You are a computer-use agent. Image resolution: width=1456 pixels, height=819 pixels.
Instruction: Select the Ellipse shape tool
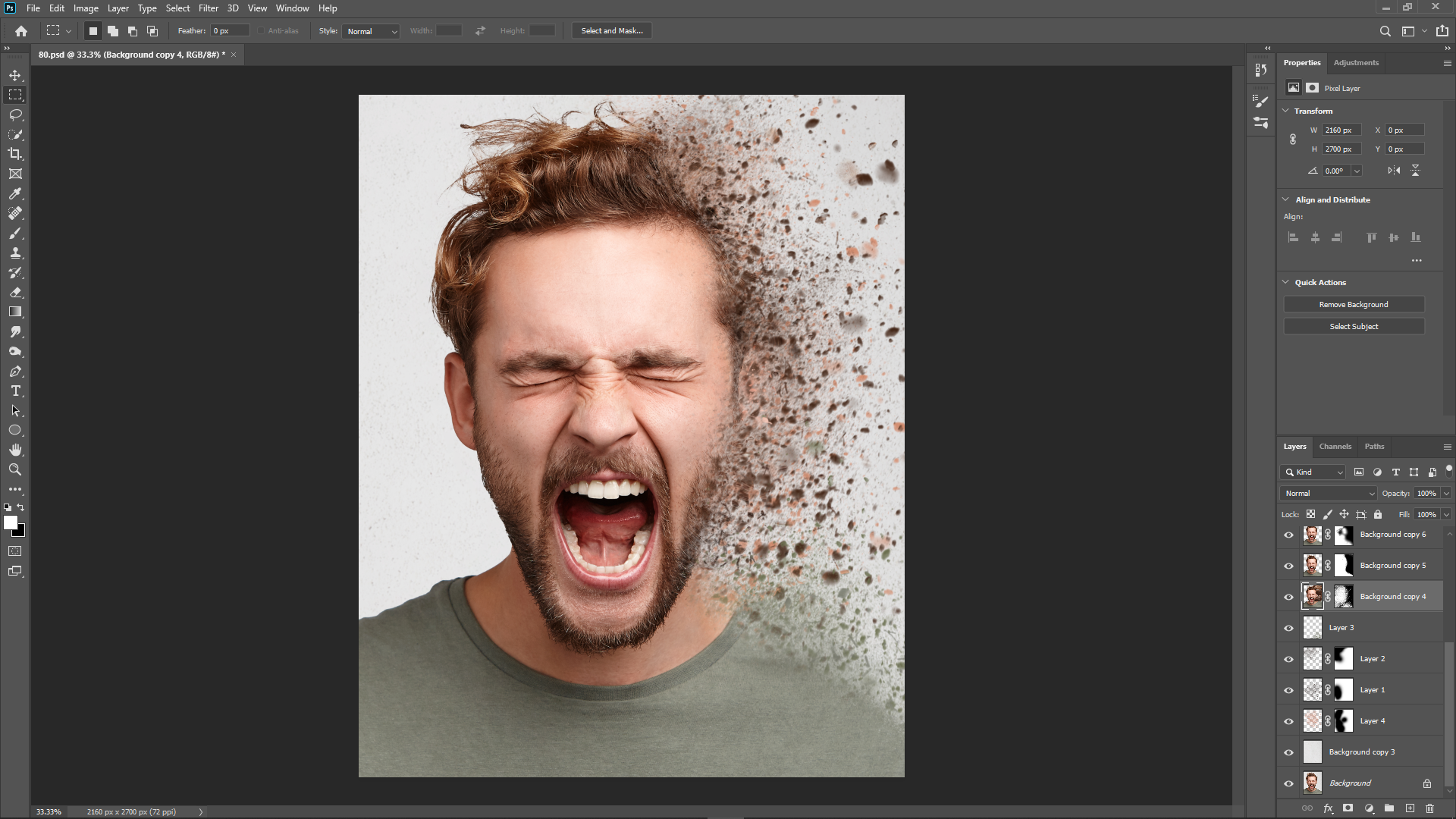15,430
